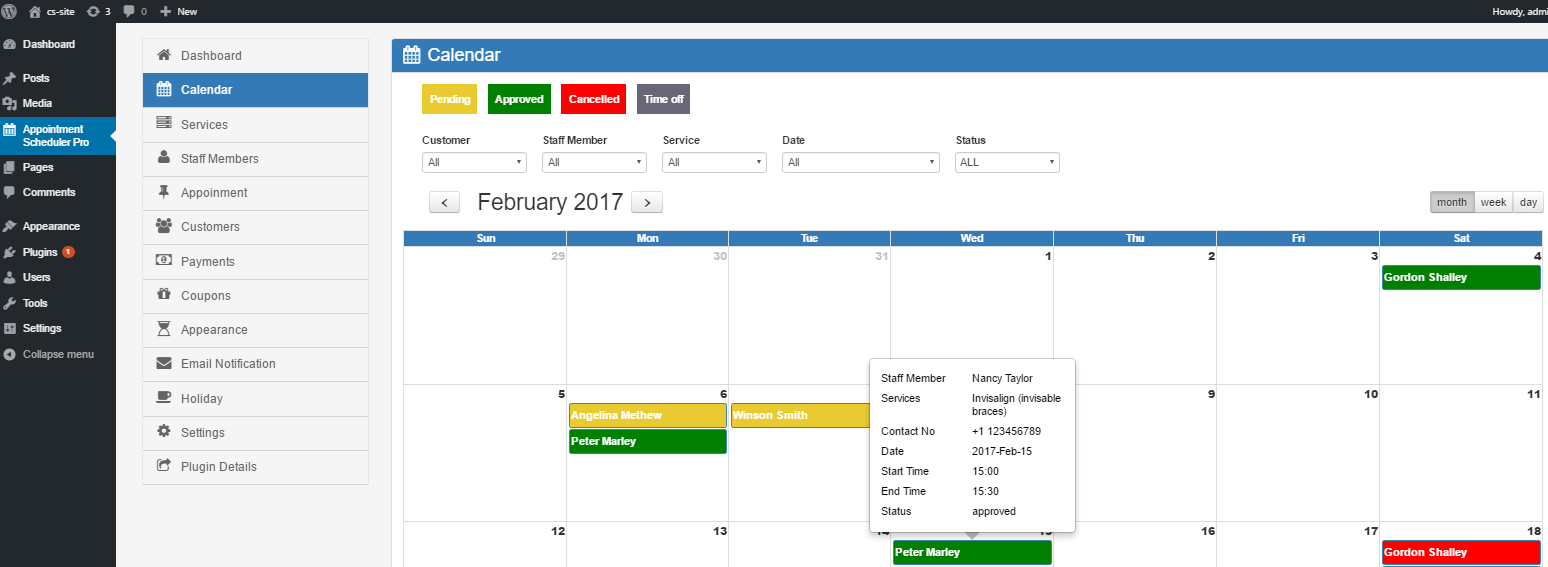The height and width of the screenshot is (567, 1548).
Task: Open Staff Members in the plugin menu
Action: point(255,158)
